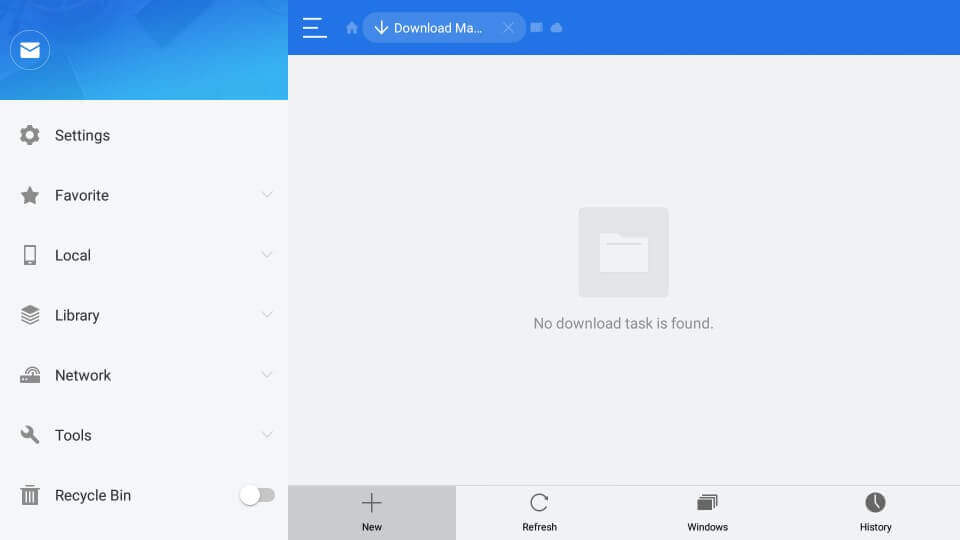
Task: Go to the home icon
Action: point(351,28)
